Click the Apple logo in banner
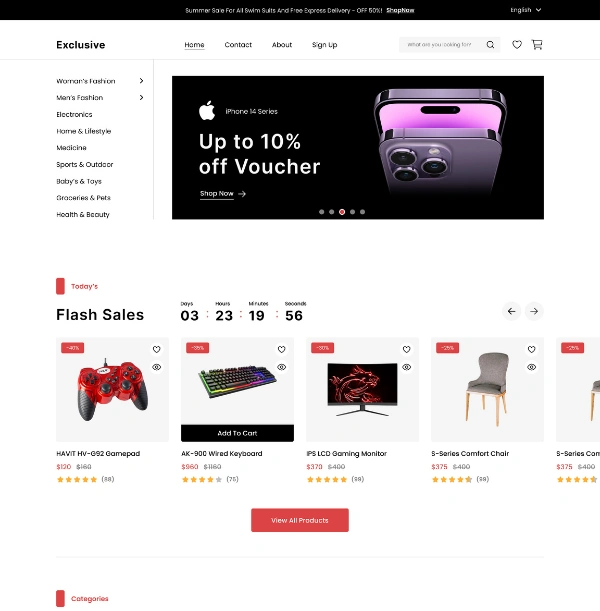Viewport: 600px width, 611px height. [x=207, y=110]
